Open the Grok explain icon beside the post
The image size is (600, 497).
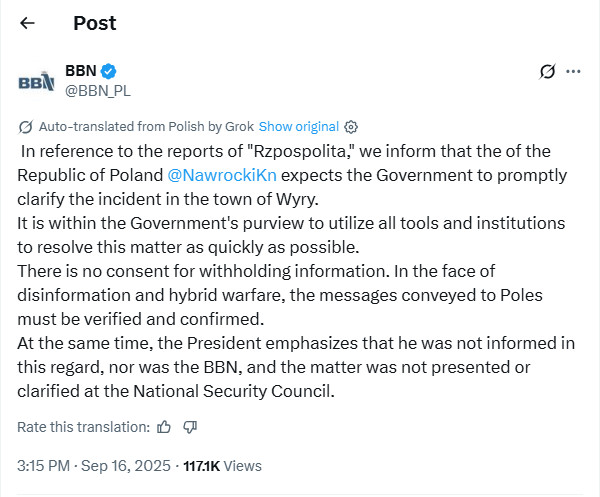point(547,72)
